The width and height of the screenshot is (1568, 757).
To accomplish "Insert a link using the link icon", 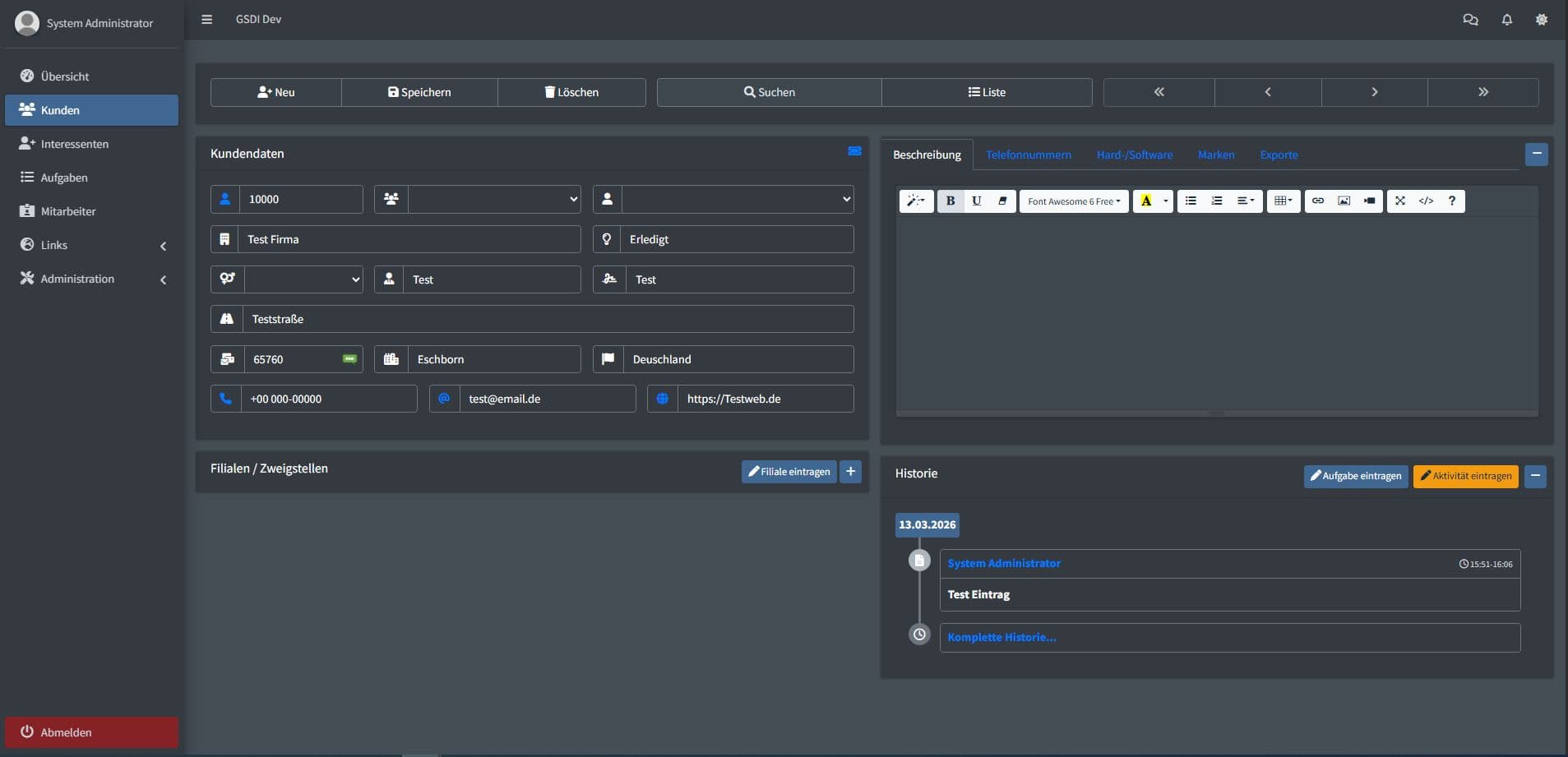I will [x=1318, y=201].
